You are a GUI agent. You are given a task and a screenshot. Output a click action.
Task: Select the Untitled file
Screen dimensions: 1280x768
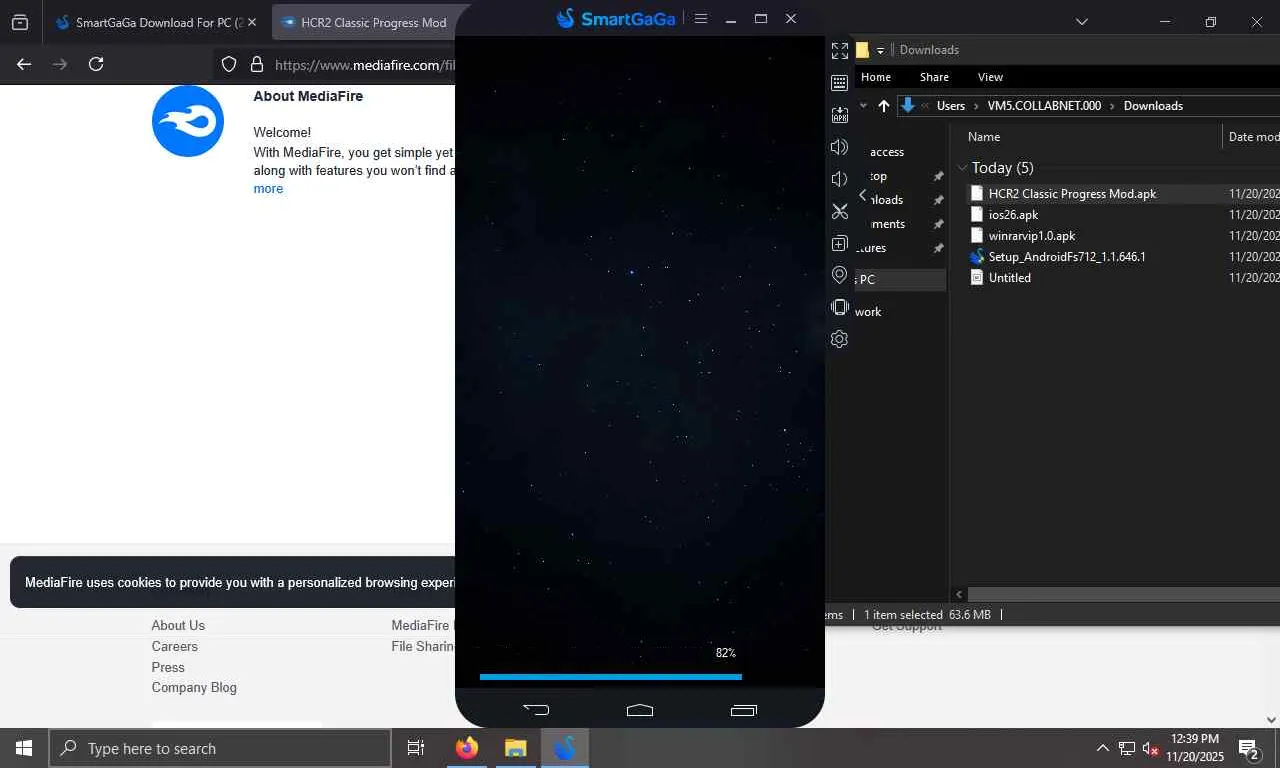click(1009, 278)
